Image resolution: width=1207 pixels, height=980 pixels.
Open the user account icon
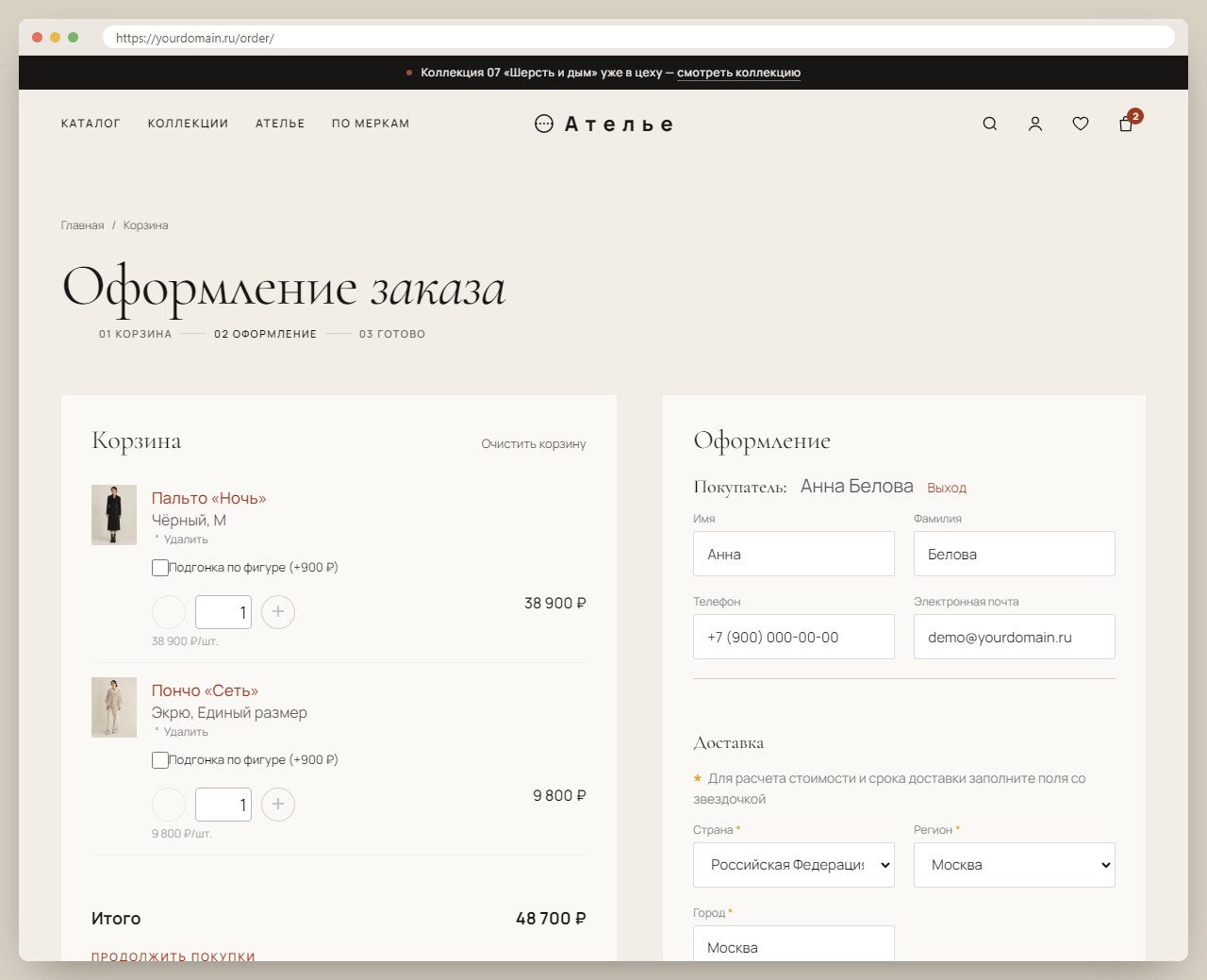coord(1034,124)
